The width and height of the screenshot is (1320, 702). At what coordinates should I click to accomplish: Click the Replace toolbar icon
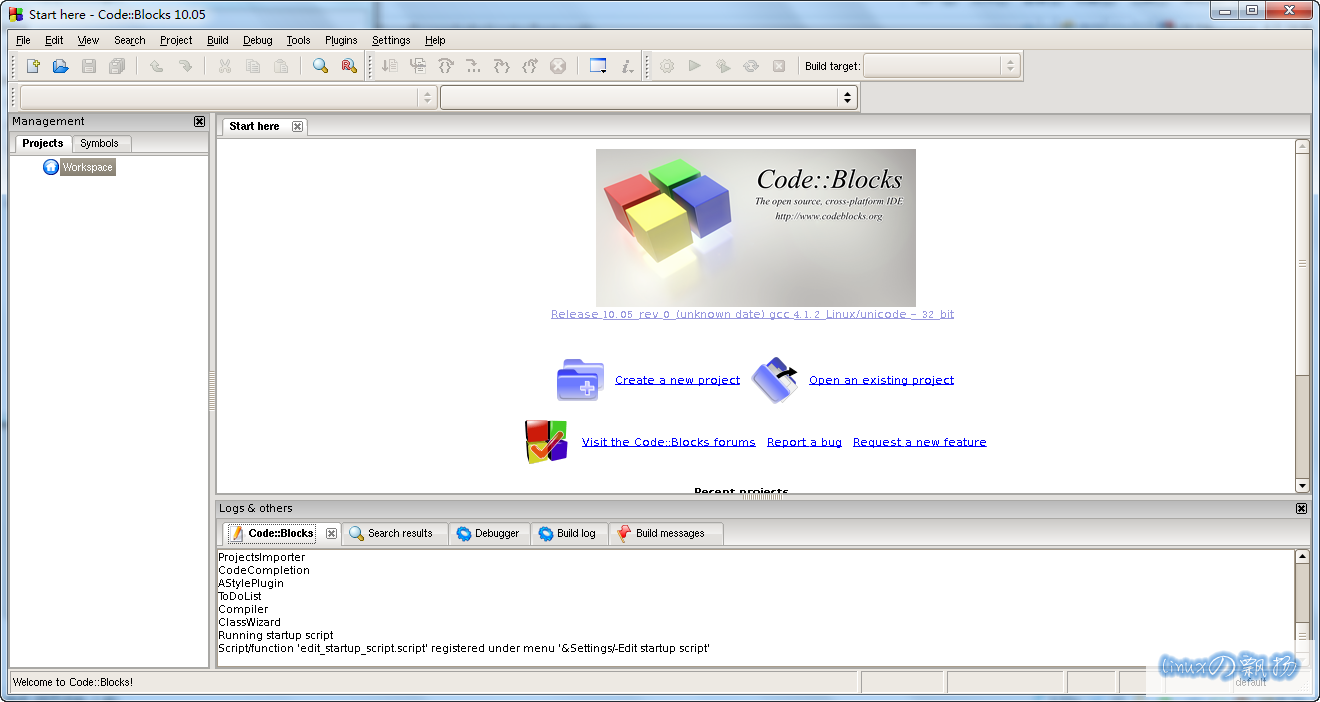348,66
